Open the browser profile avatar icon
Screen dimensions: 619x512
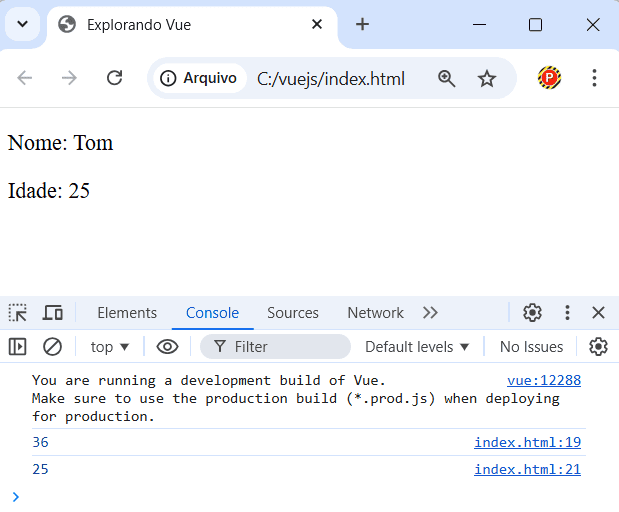pyautogui.click(x=549, y=78)
